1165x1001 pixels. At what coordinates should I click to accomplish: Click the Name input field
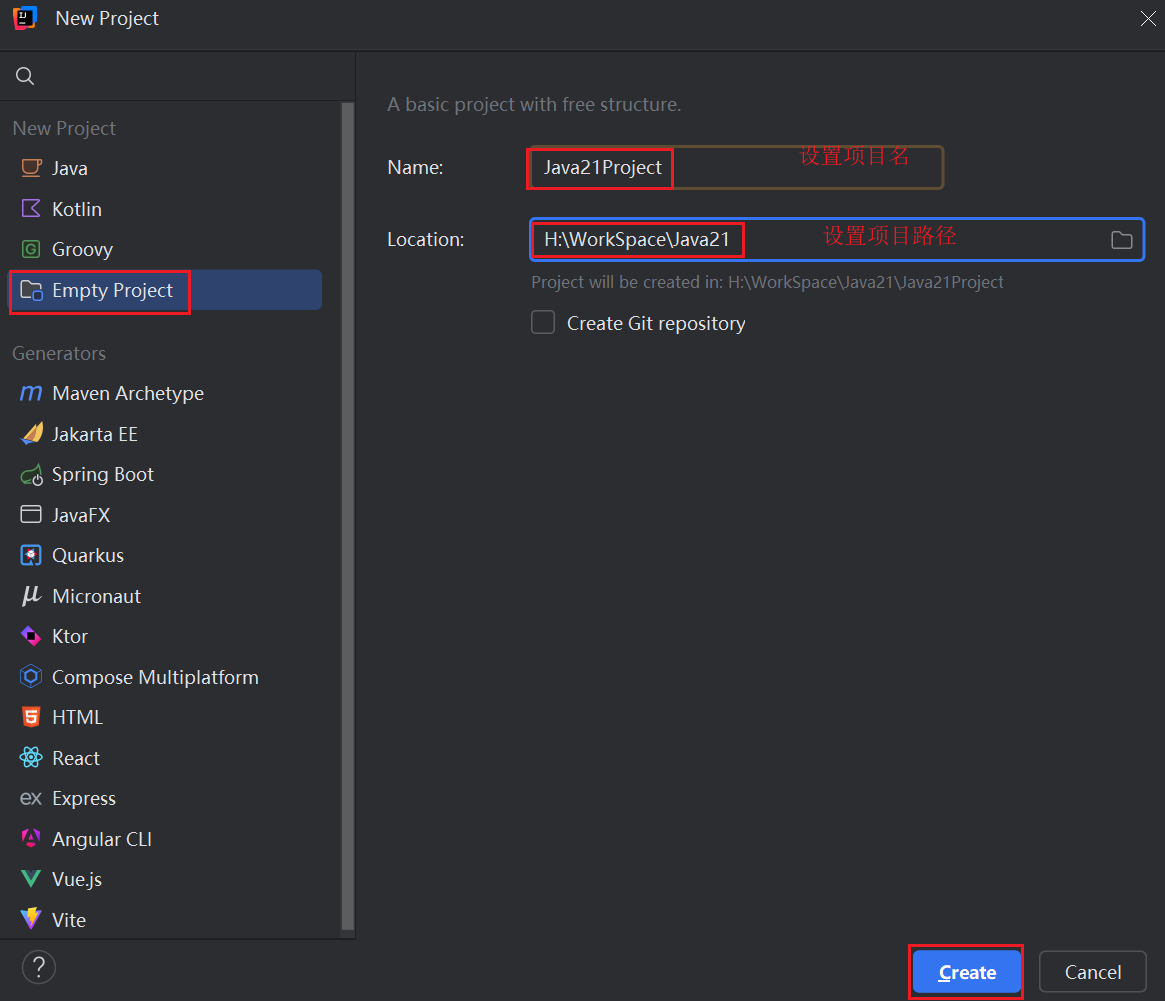(736, 167)
